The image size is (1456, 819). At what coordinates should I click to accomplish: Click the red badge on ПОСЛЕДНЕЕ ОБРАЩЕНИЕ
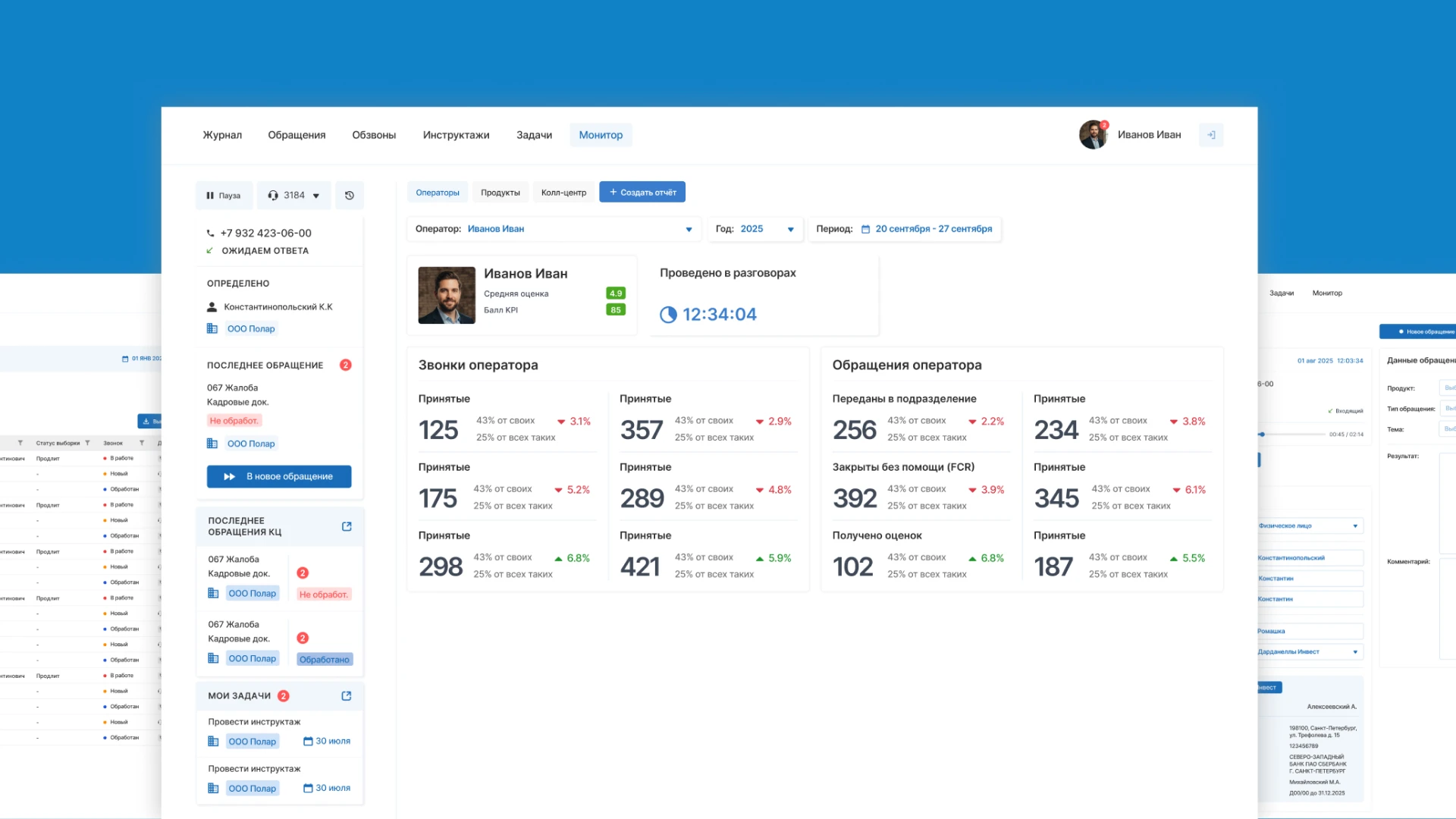pos(346,365)
